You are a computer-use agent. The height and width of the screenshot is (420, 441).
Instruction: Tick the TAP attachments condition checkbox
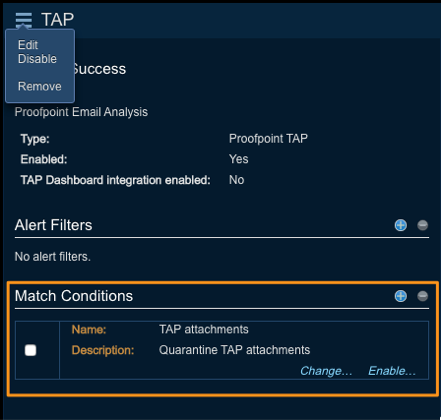(x=31, y=350)
